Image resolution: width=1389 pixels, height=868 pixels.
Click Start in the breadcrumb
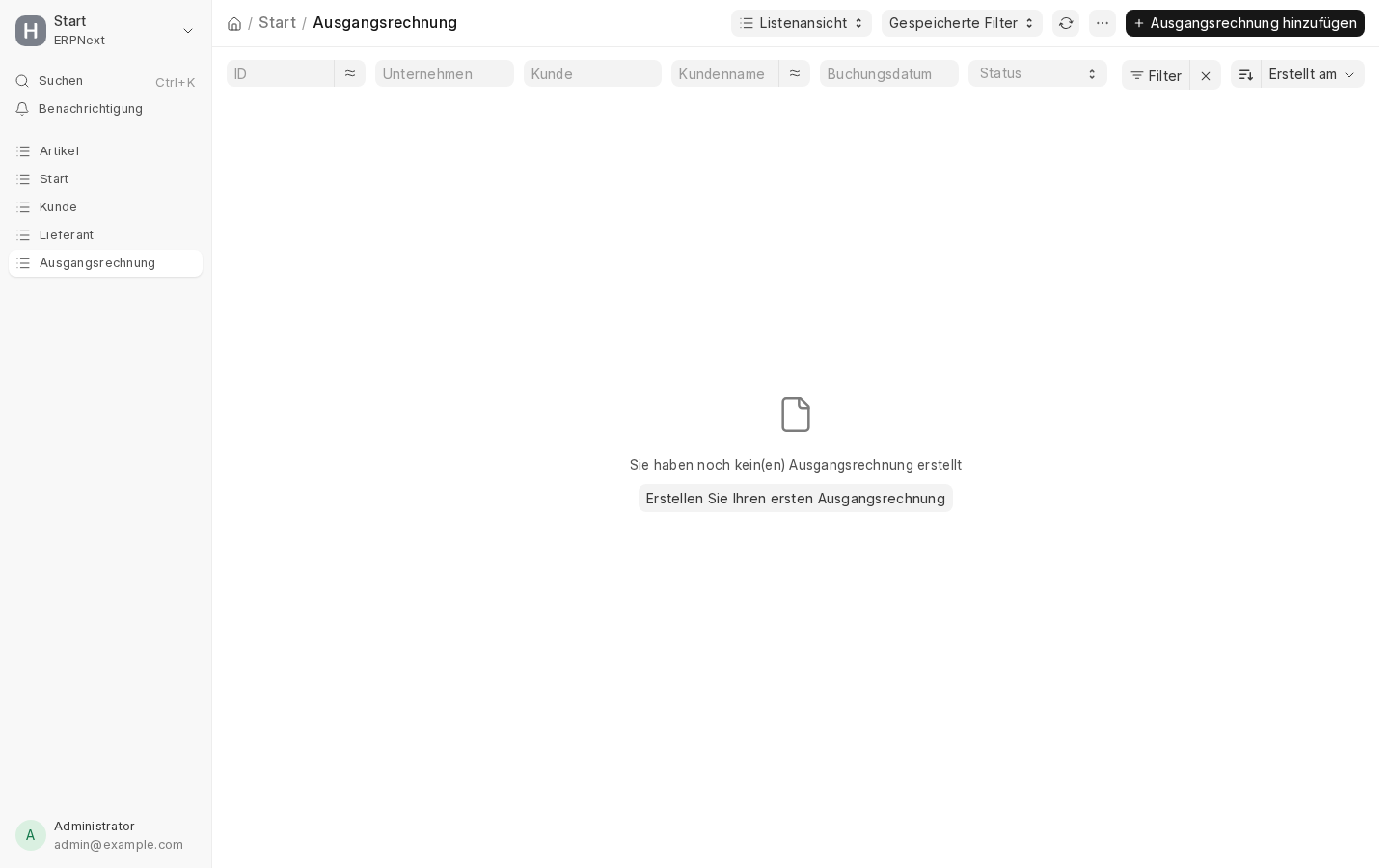pyautogui.click(x=278, y=22)
